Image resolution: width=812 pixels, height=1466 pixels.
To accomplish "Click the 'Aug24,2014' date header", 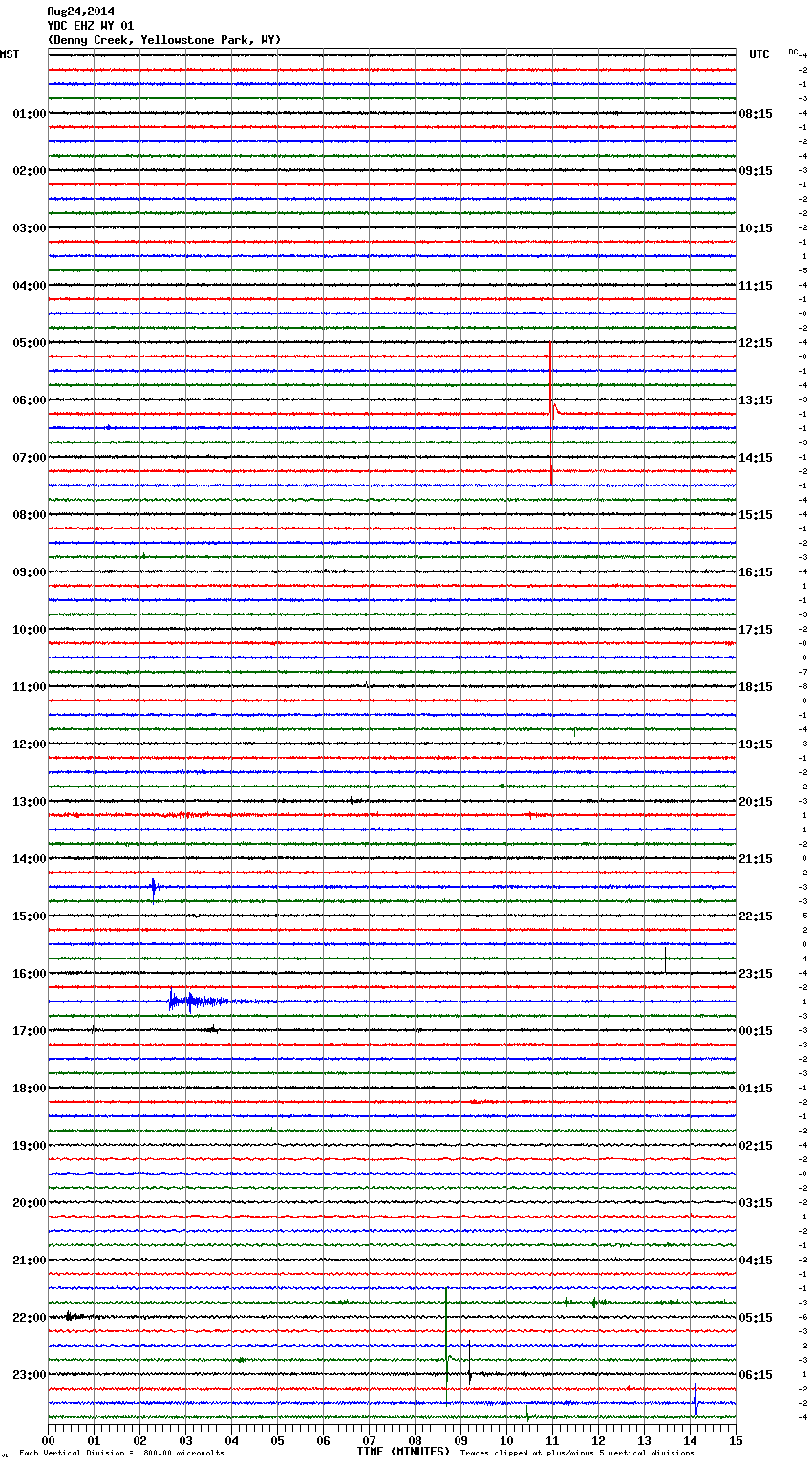I will [x=80, y=11].
